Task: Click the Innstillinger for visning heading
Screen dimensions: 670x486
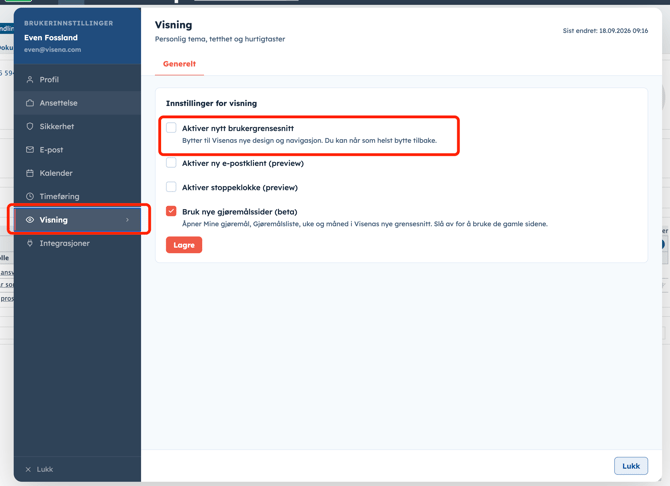Action: click(x=212, y=103)
